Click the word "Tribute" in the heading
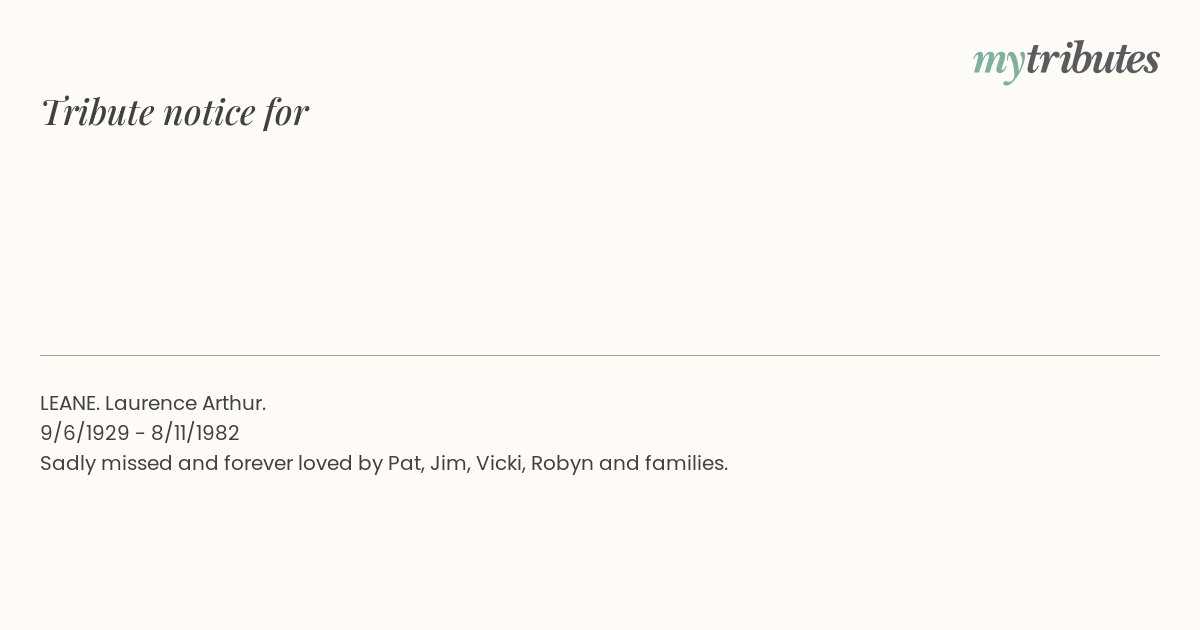The image size is (1200, 630). click(97, 112)
